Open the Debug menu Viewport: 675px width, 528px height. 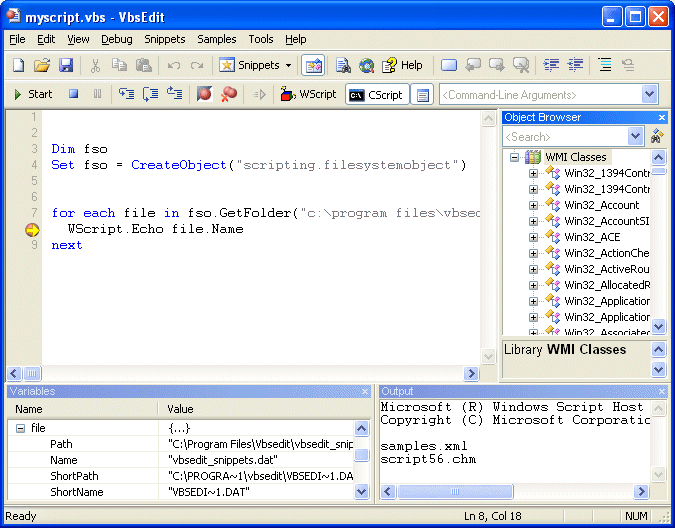coord(116,39)
